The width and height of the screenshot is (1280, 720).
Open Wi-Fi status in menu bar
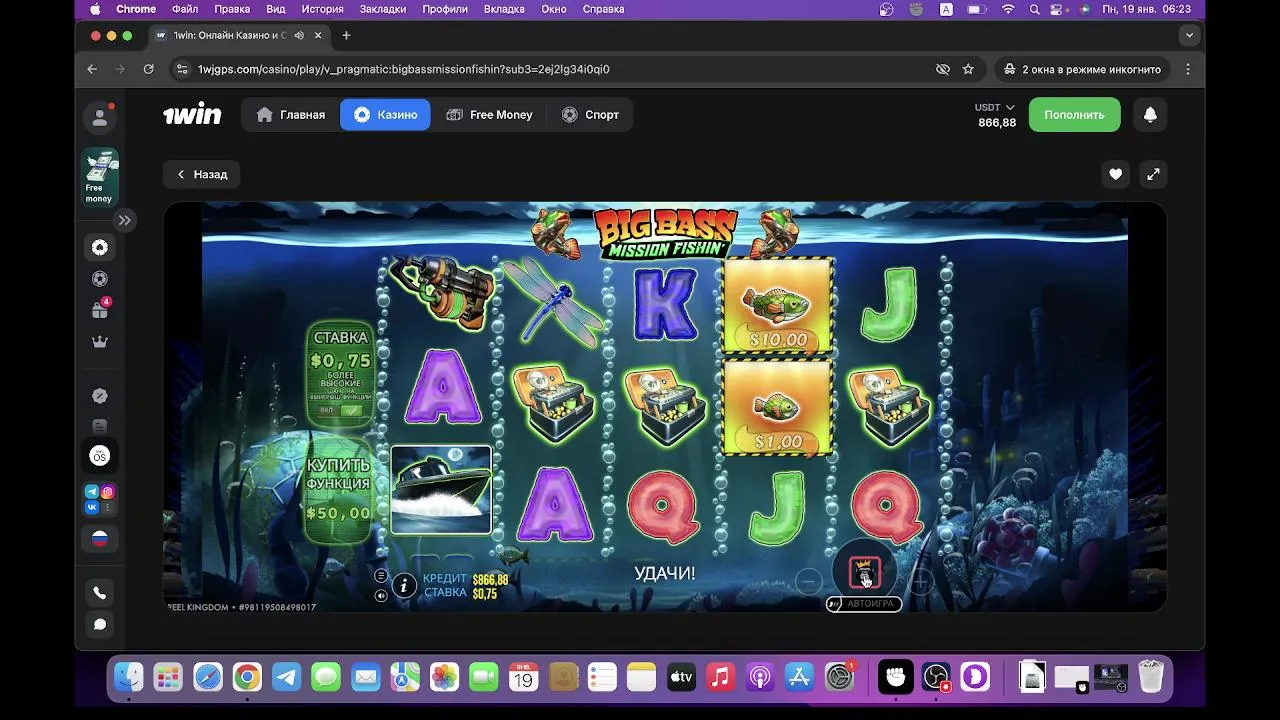[1008, 9]
